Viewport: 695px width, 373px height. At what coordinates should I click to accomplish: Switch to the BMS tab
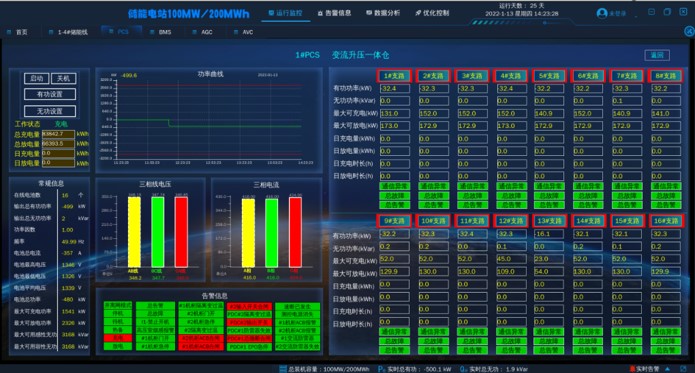160,32
